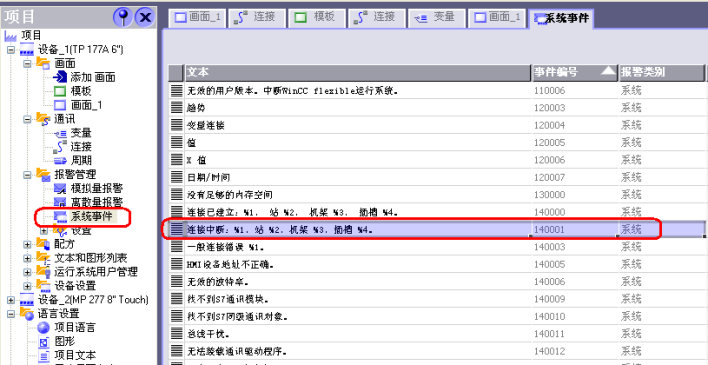Collapse the 通讯 folder
The width and height of the screenshot is (708, 365).
[x=27, y=119]
